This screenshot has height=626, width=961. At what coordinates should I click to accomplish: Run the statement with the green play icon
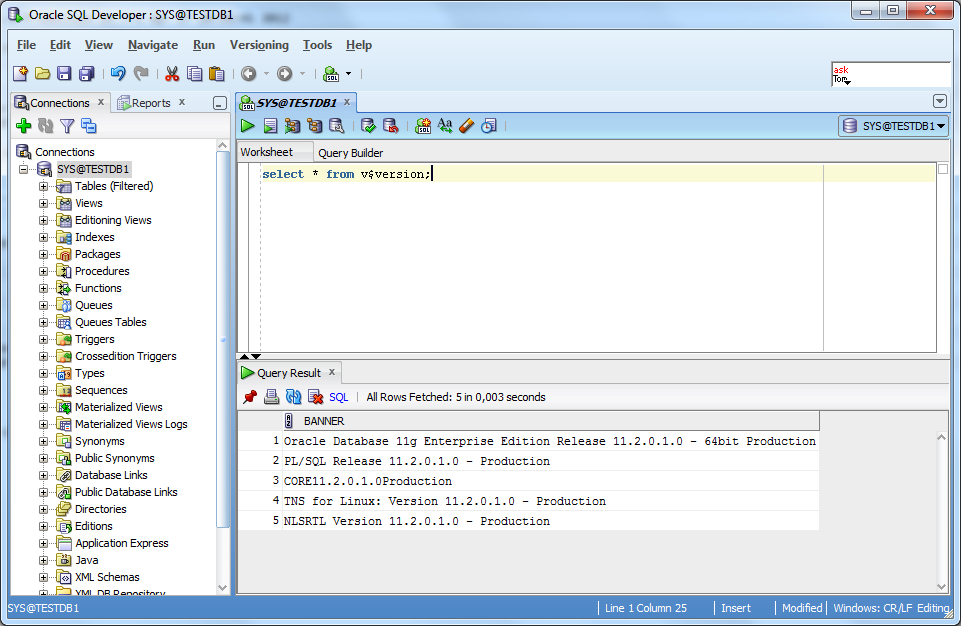pos(248,126)
